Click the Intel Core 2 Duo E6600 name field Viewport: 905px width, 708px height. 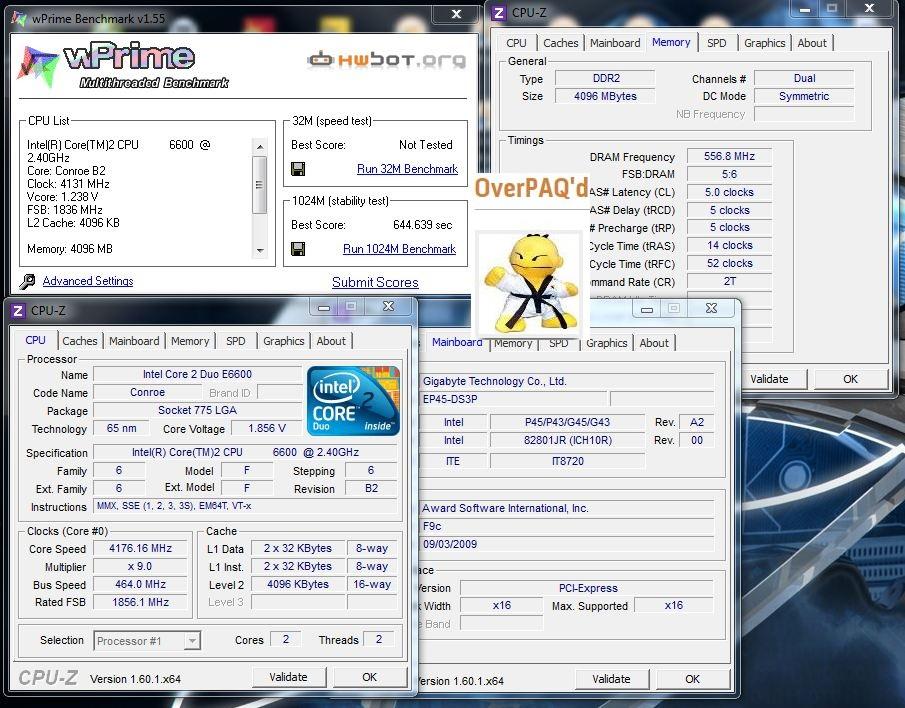(x=197, y=374)
